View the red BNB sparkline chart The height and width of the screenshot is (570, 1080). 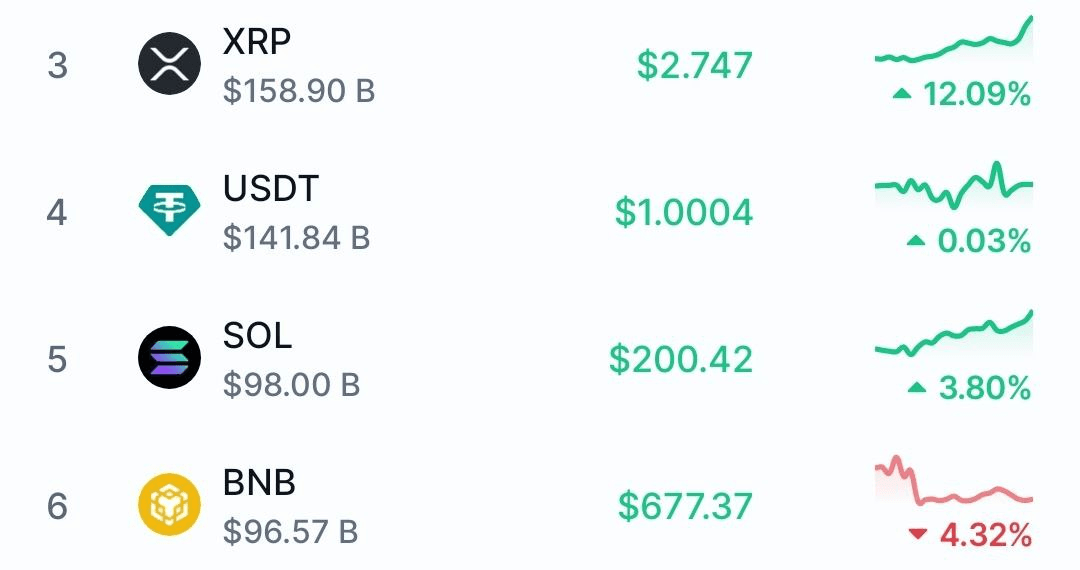pos(954,481)
